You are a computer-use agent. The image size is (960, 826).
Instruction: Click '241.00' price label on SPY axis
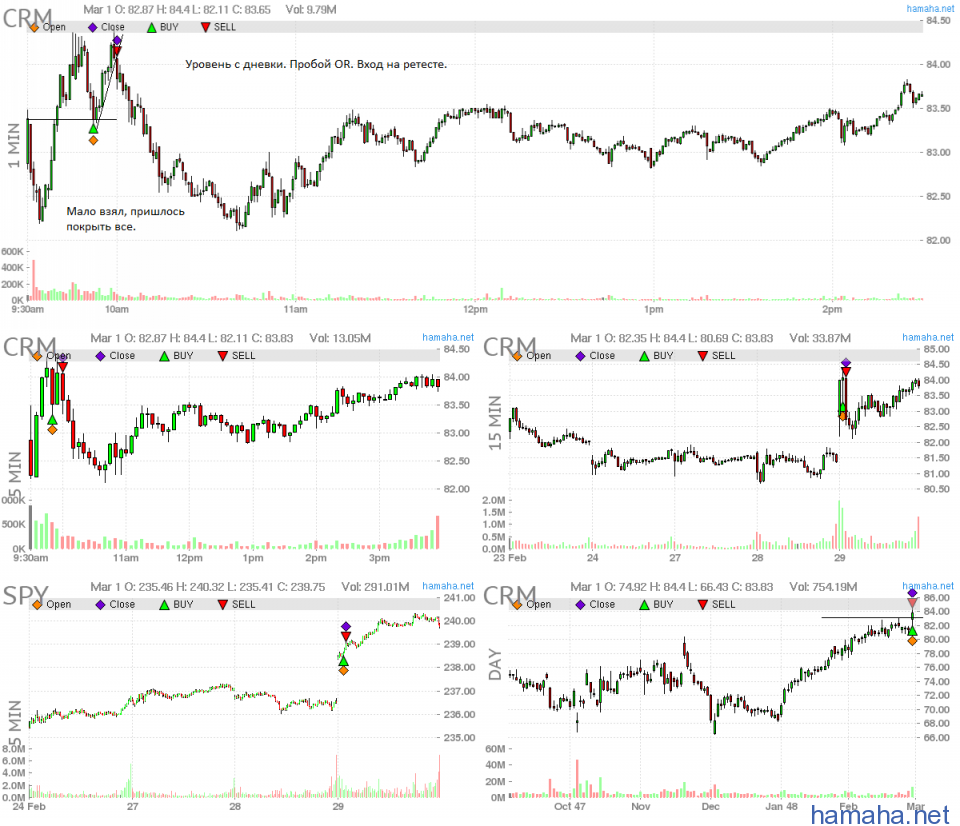[459, 598]
